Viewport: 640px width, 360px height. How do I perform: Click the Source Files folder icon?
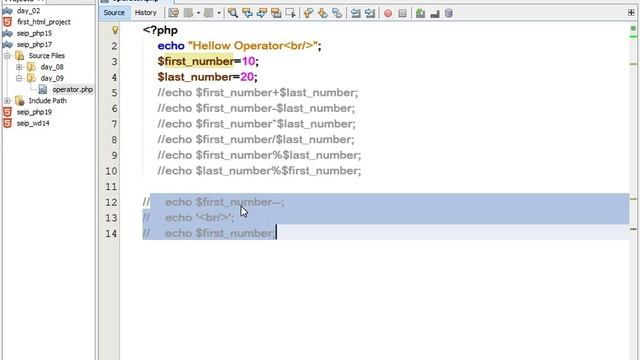tap(19, 56)
